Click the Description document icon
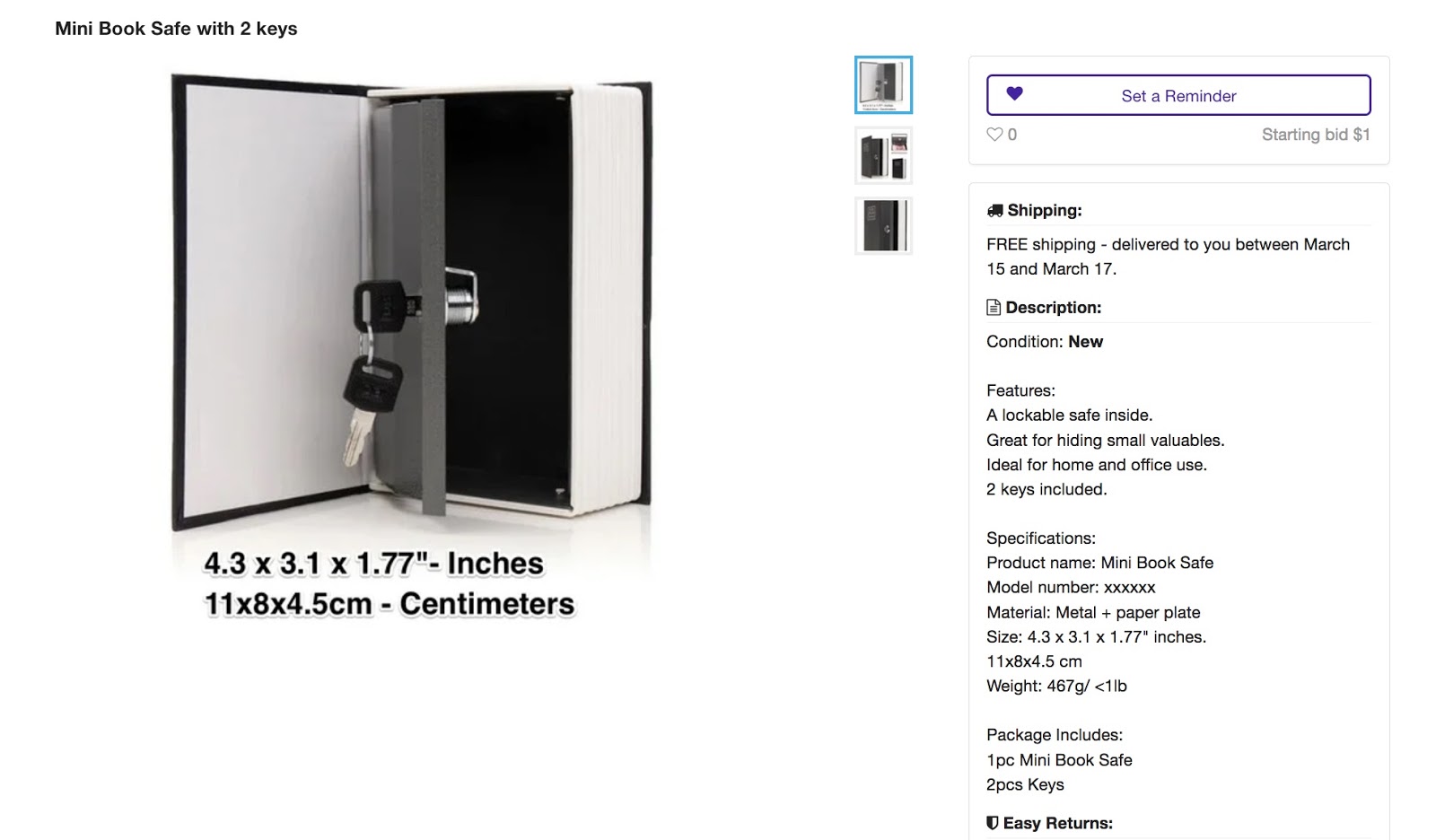1436x840 pixels. click(x=994, y=308)
